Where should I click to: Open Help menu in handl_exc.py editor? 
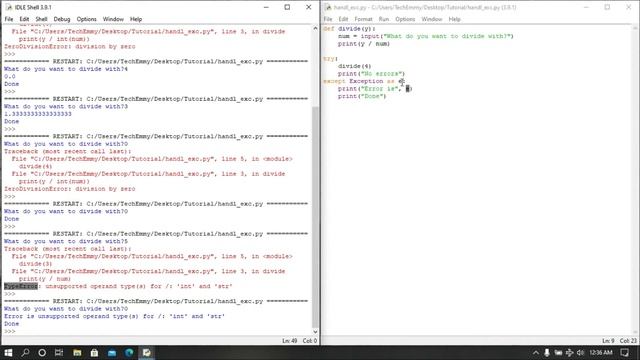[x=454, y=19]
